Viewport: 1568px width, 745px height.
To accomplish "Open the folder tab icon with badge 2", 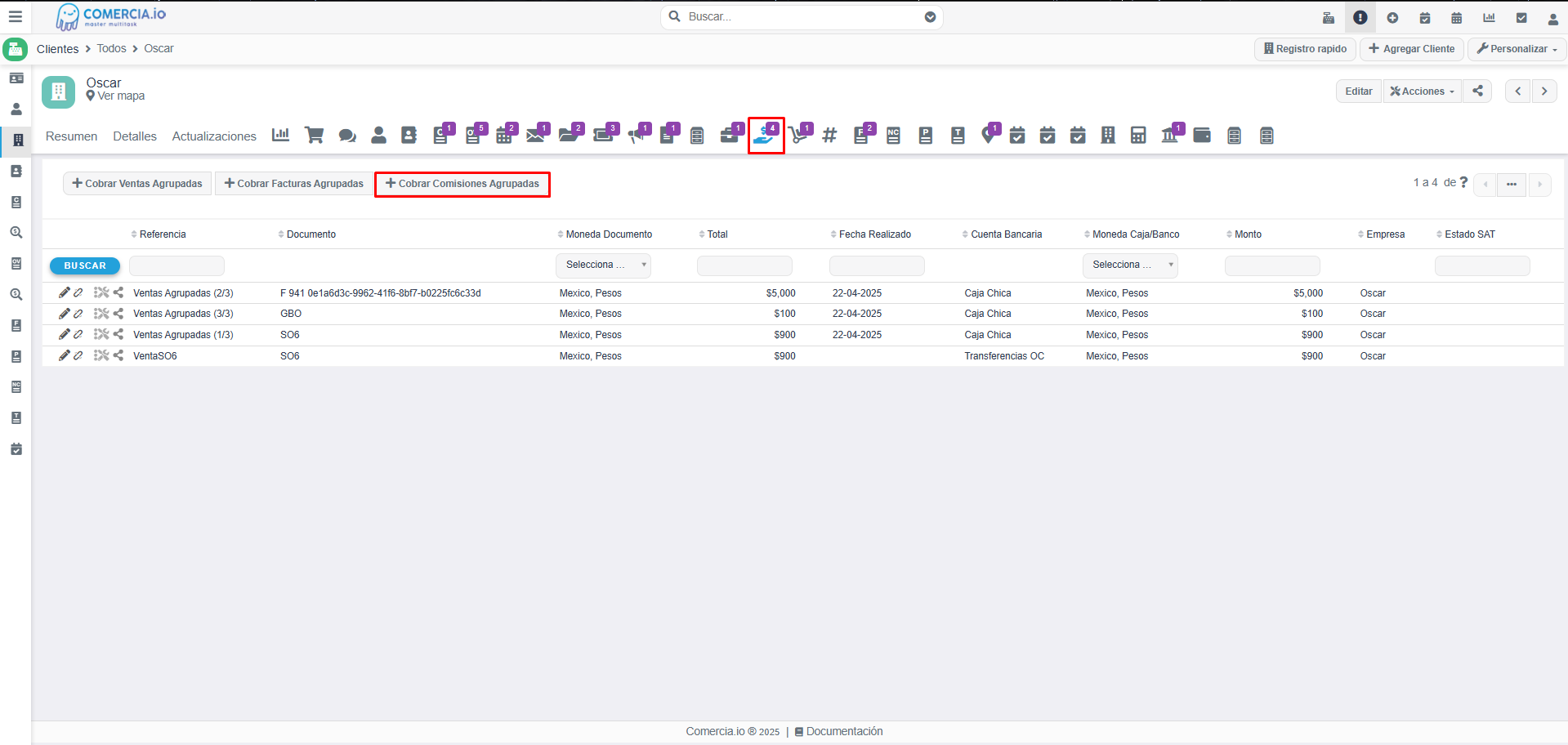I will pyautogui.click(x=570, y=134).
